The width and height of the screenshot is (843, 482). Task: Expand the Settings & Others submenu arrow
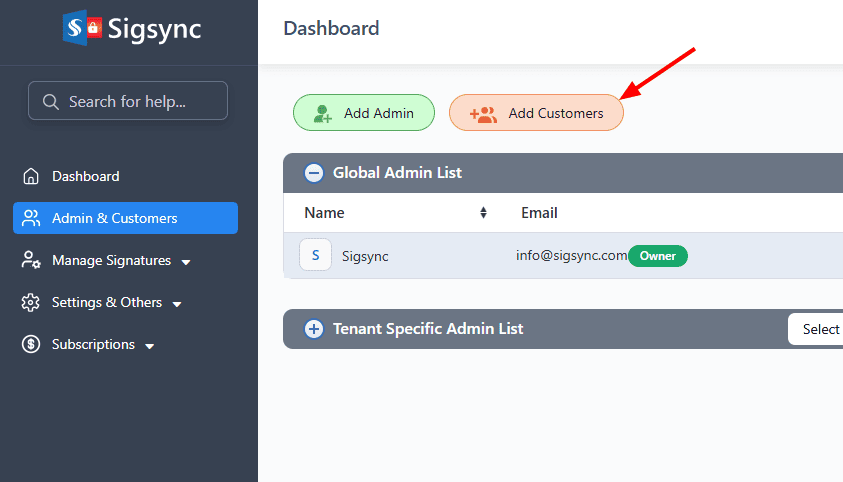coord(177,304)
